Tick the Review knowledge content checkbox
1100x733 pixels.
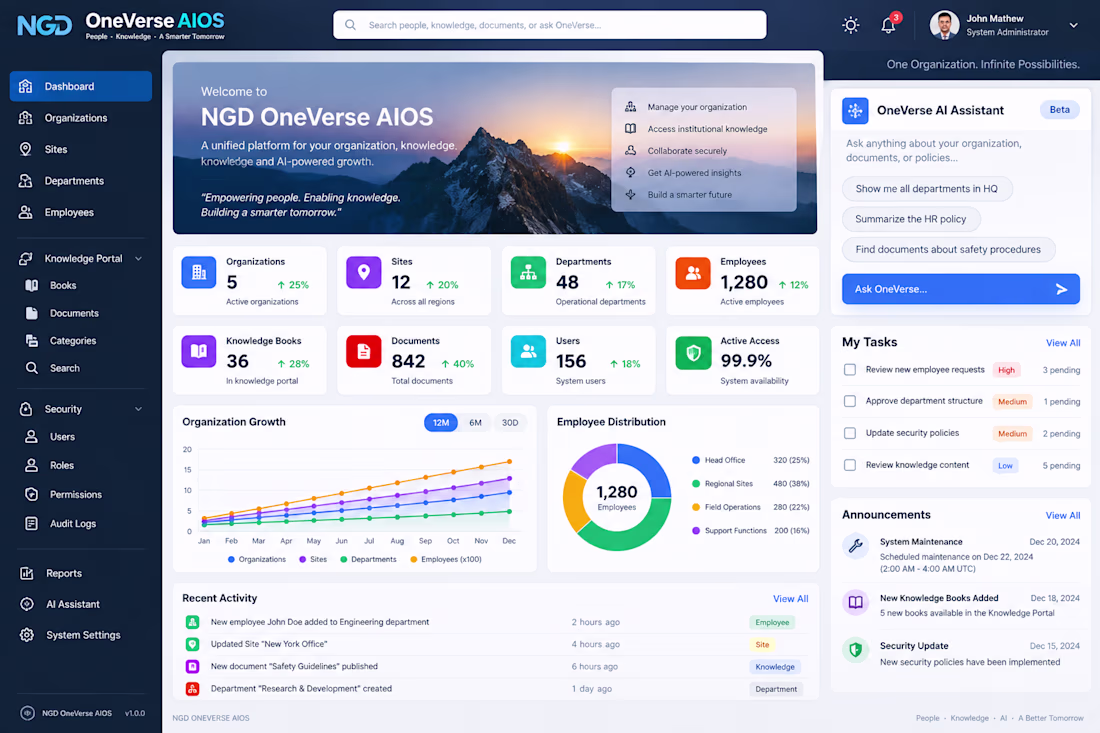coord(850,465)
